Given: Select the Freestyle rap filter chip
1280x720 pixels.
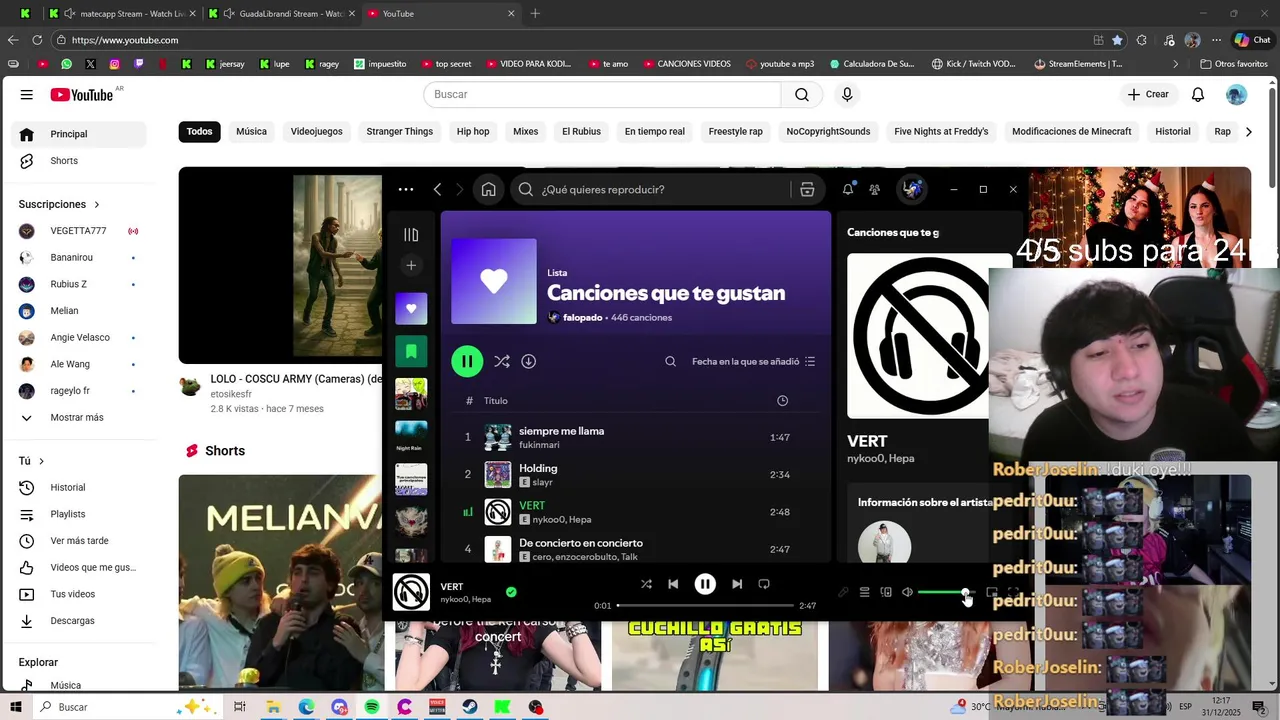Looking at the screenshot, I should click(735, 132).
